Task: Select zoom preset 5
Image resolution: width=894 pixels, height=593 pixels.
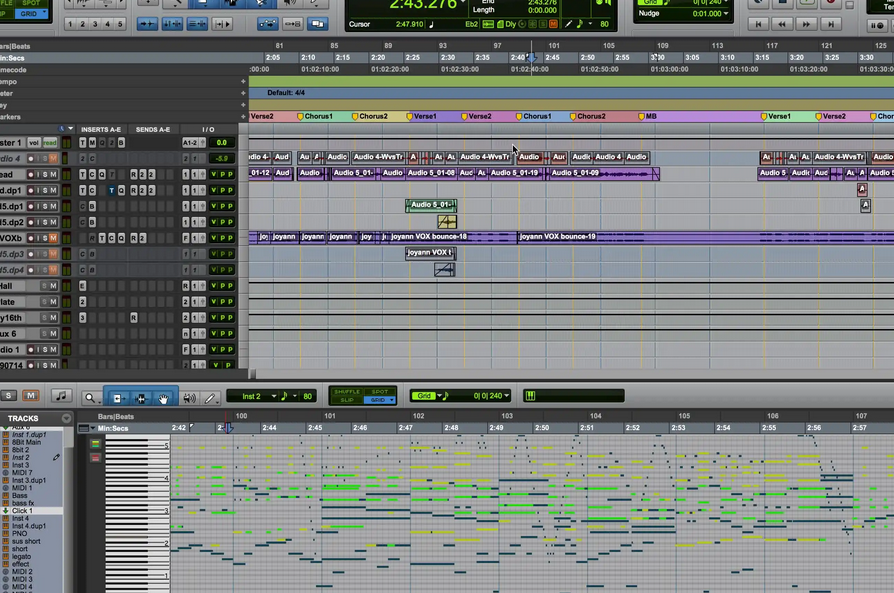Action: (x=120, y=24)
